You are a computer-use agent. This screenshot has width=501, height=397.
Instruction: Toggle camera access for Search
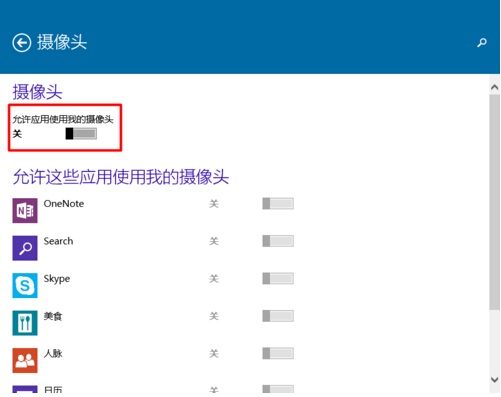278,241
